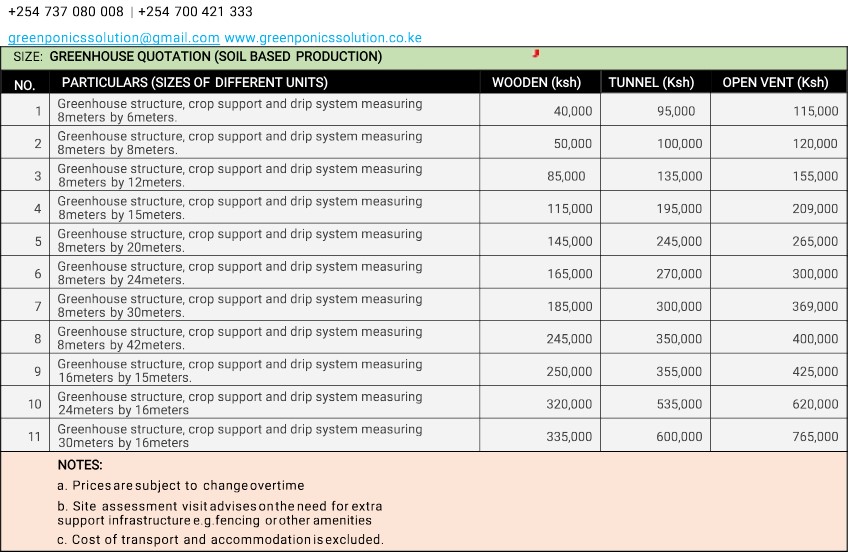Click phone number +254 737 080 008
Image resolution: width=852 pixels, height=554 pixels.
coord(66,12)
